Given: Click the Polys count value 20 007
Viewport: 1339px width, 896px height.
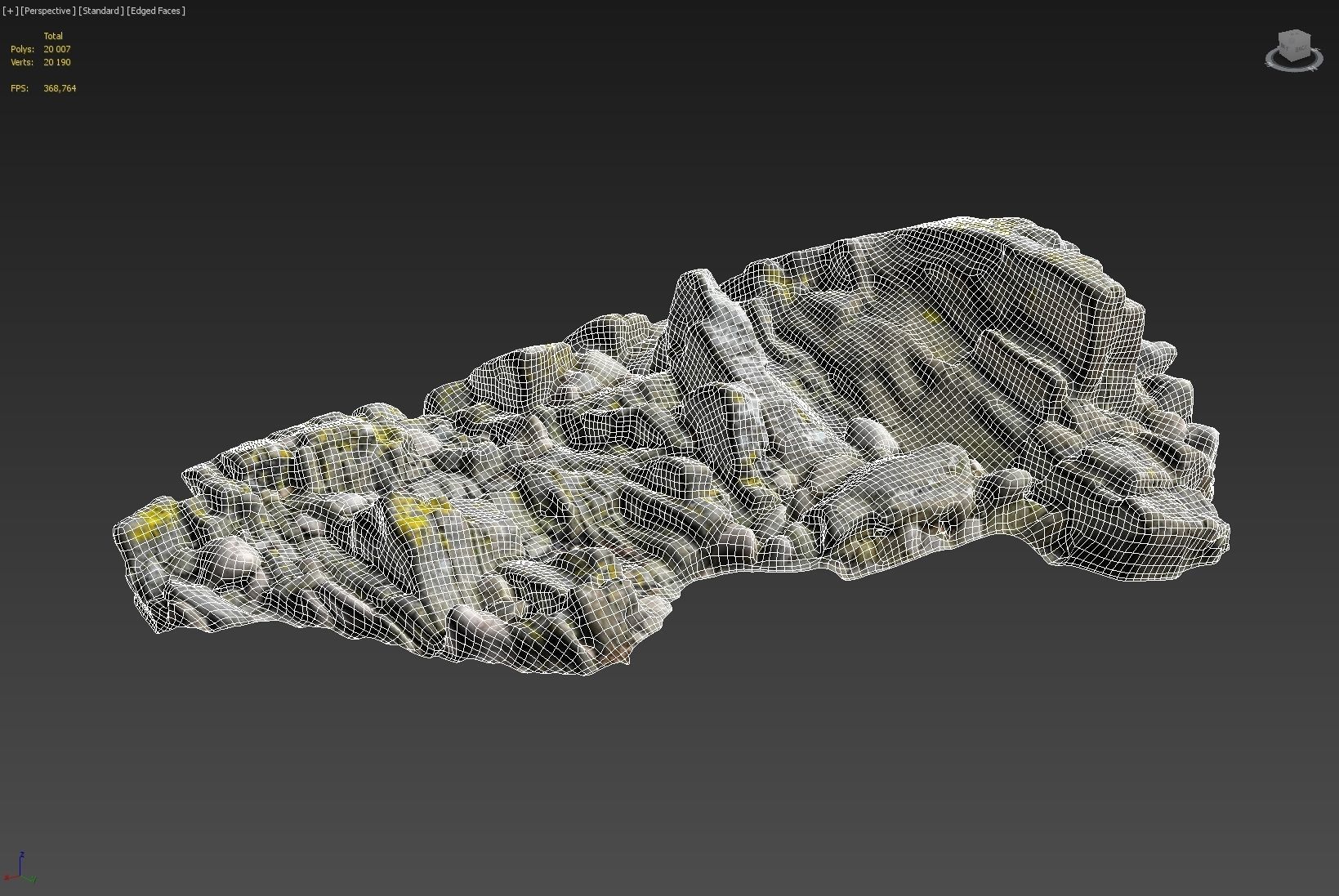Looking at the screenshot, I should [x=57, y=49].
